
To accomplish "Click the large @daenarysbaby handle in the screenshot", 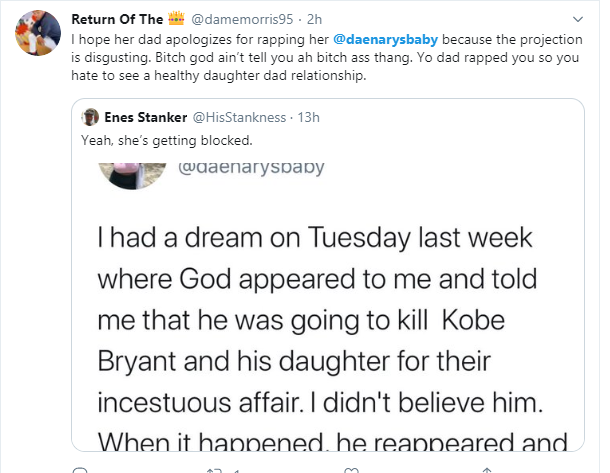I will click(x=251, y=167).
